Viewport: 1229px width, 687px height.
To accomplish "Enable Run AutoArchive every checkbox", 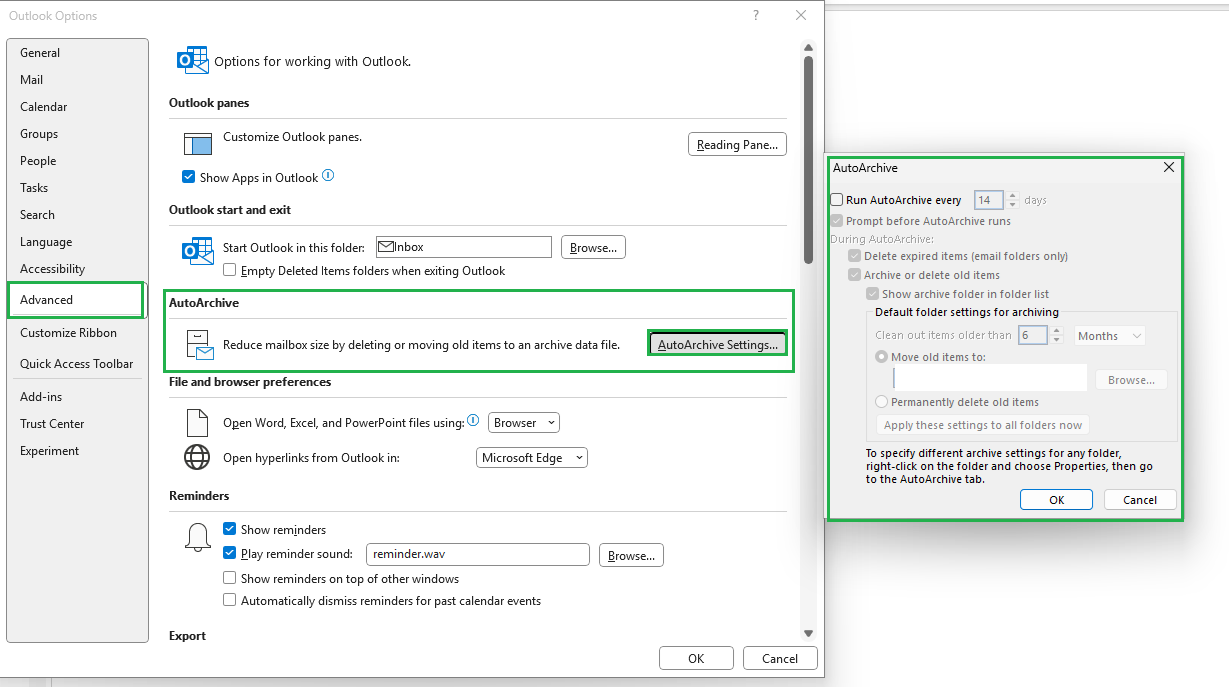I will pos(837,200).
